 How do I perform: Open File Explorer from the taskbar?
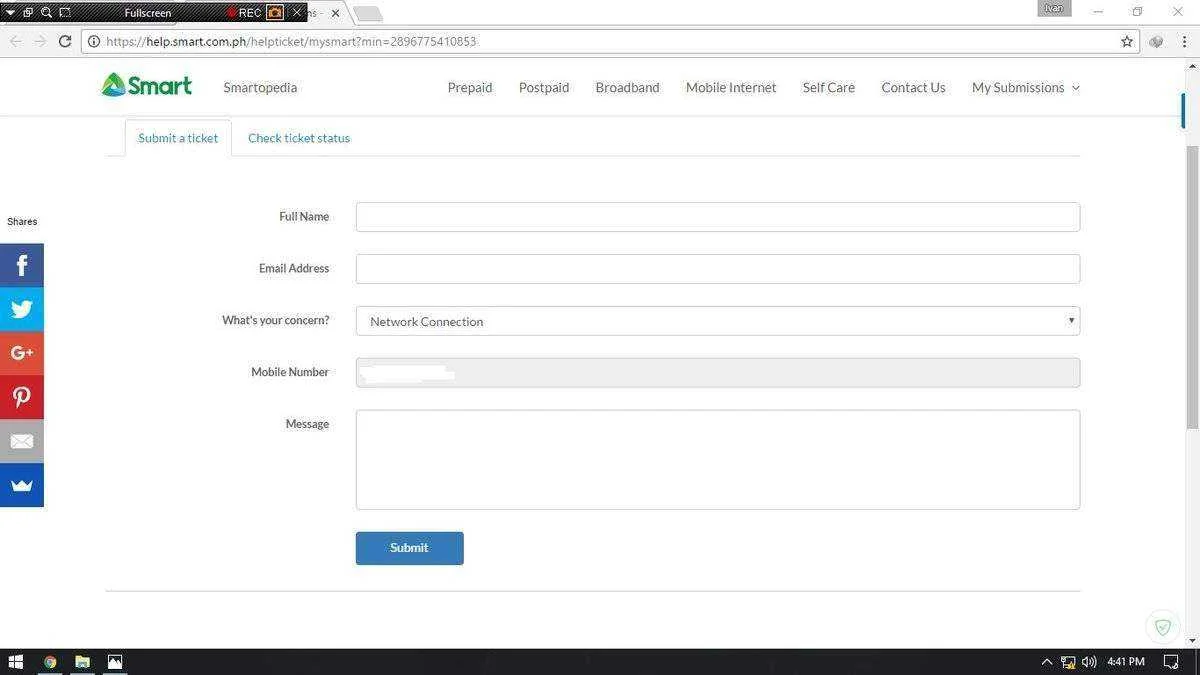83,661
